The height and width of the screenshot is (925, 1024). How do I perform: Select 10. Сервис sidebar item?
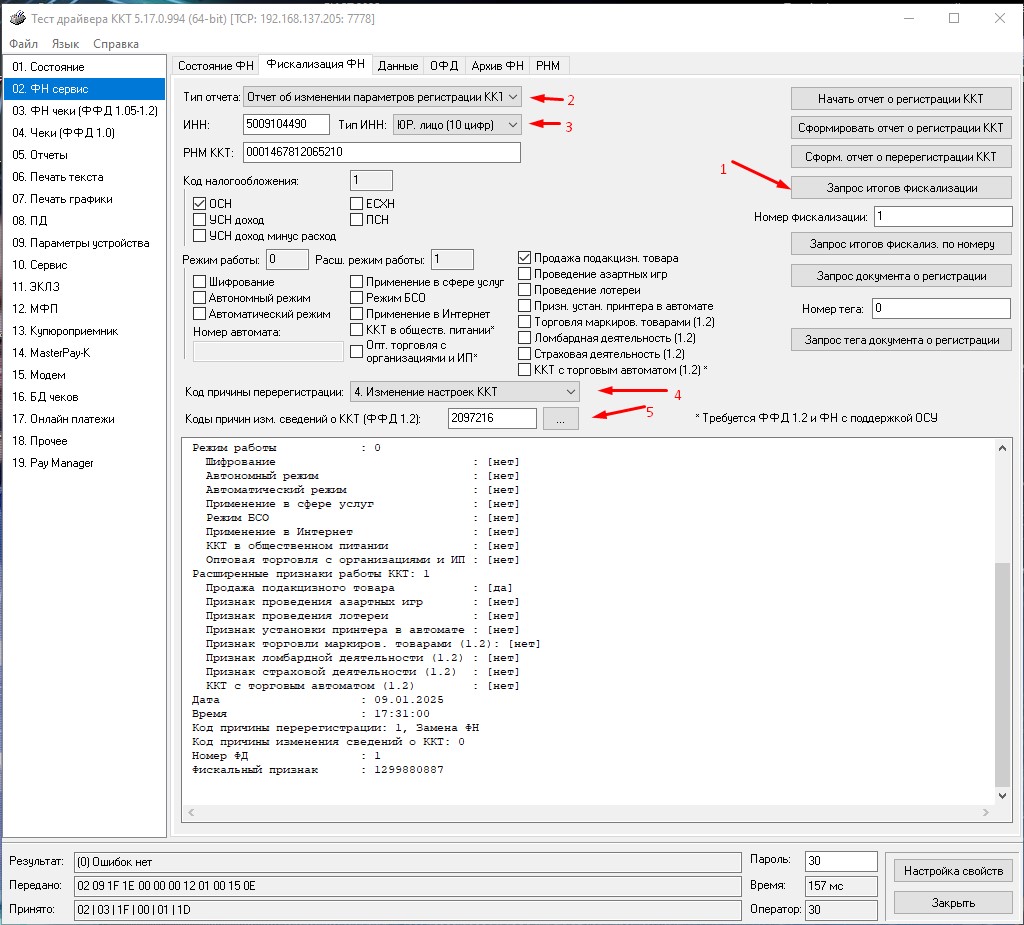tap(85, 265)
